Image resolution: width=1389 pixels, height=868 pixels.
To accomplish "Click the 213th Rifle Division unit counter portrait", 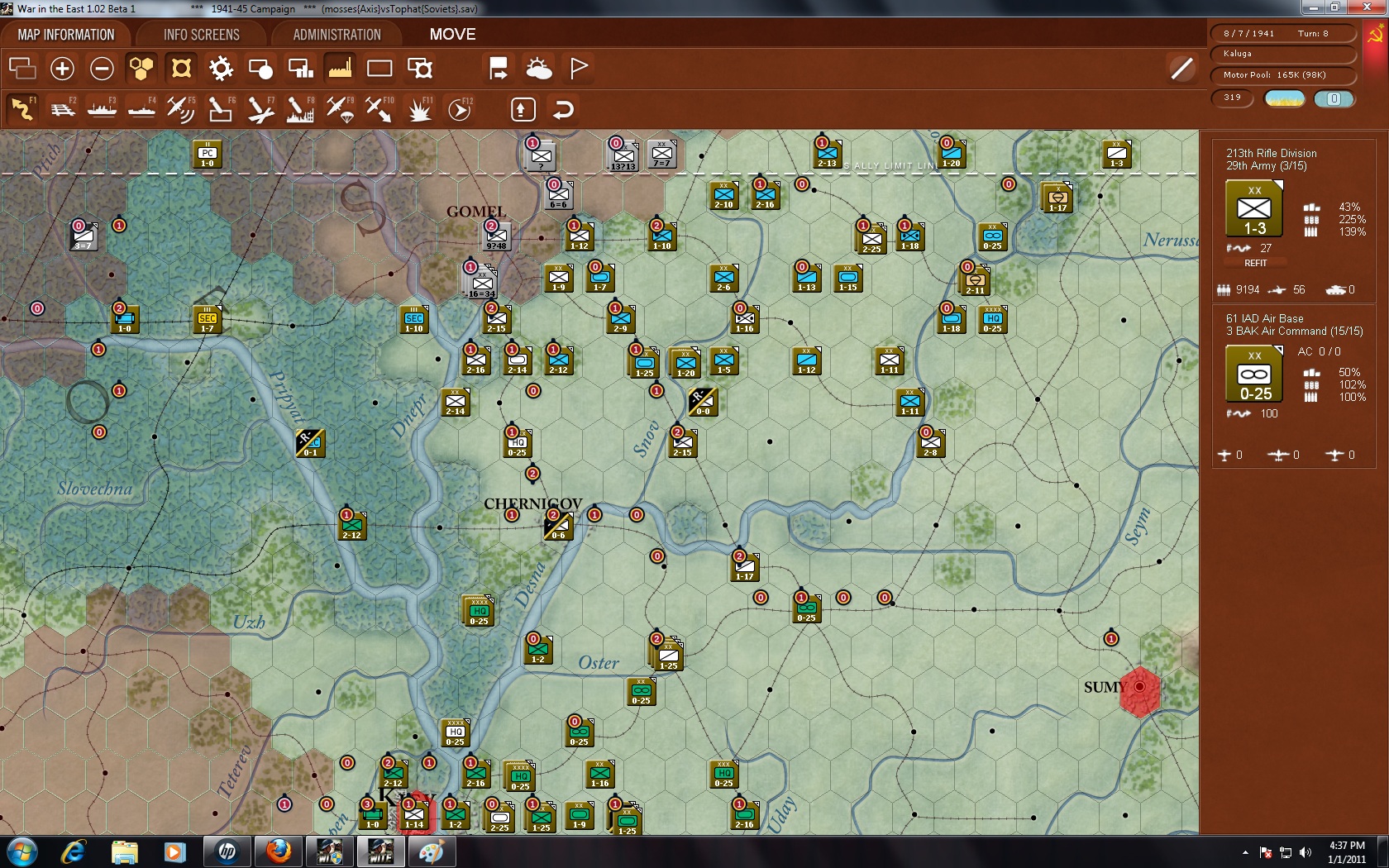I will pos(1254,208).
